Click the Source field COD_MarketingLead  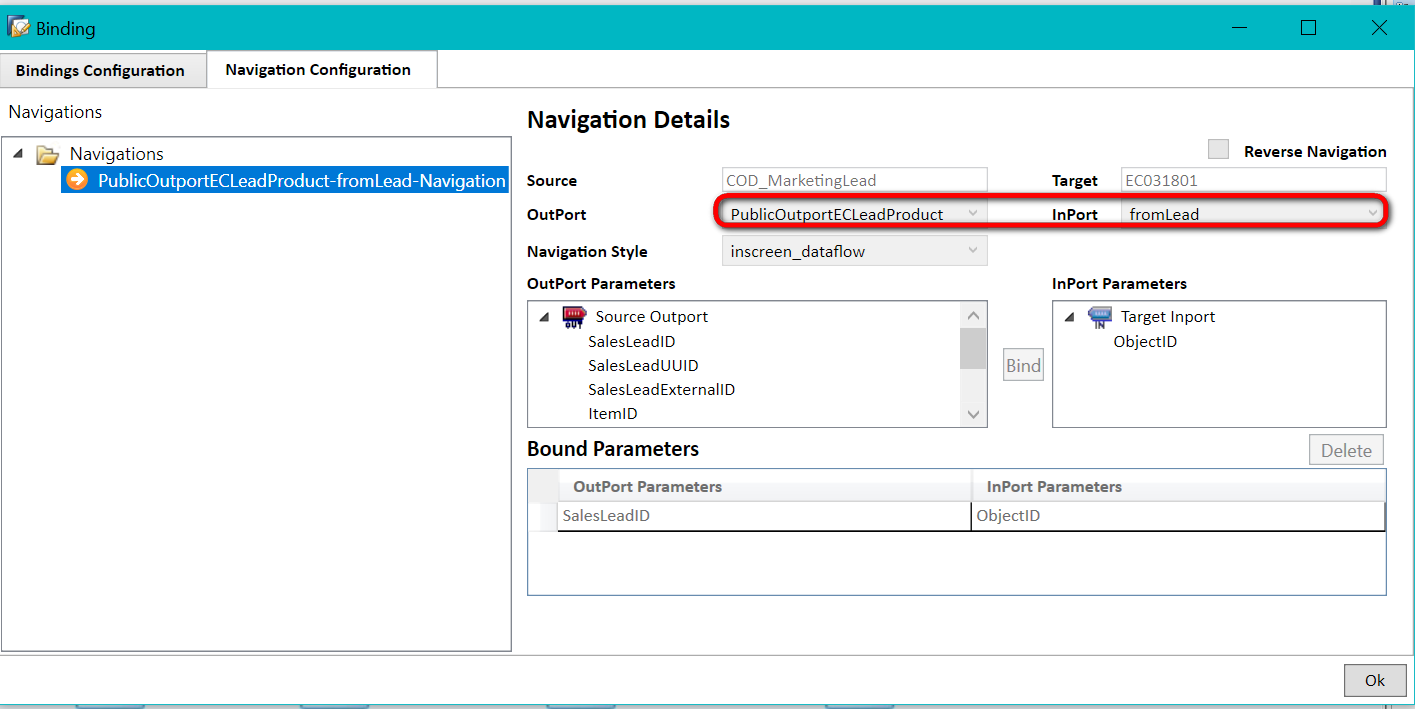(854, 180)
